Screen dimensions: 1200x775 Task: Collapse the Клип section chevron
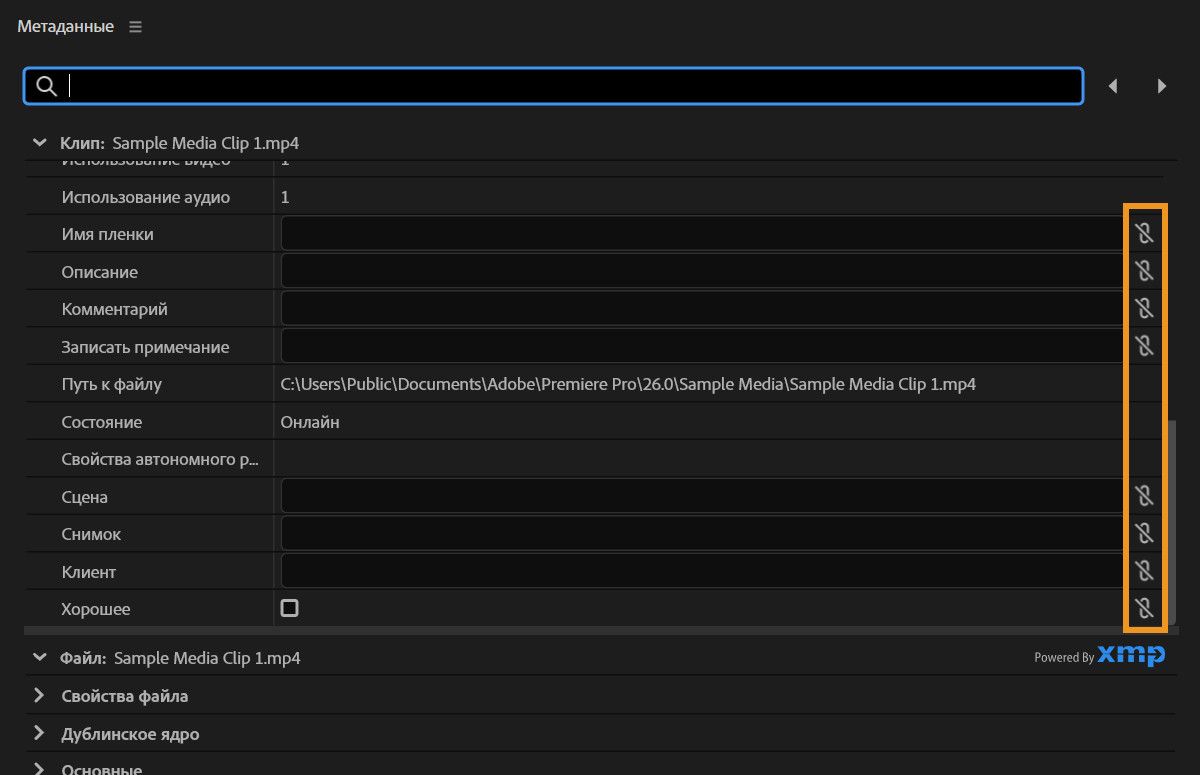pos(40,143)
